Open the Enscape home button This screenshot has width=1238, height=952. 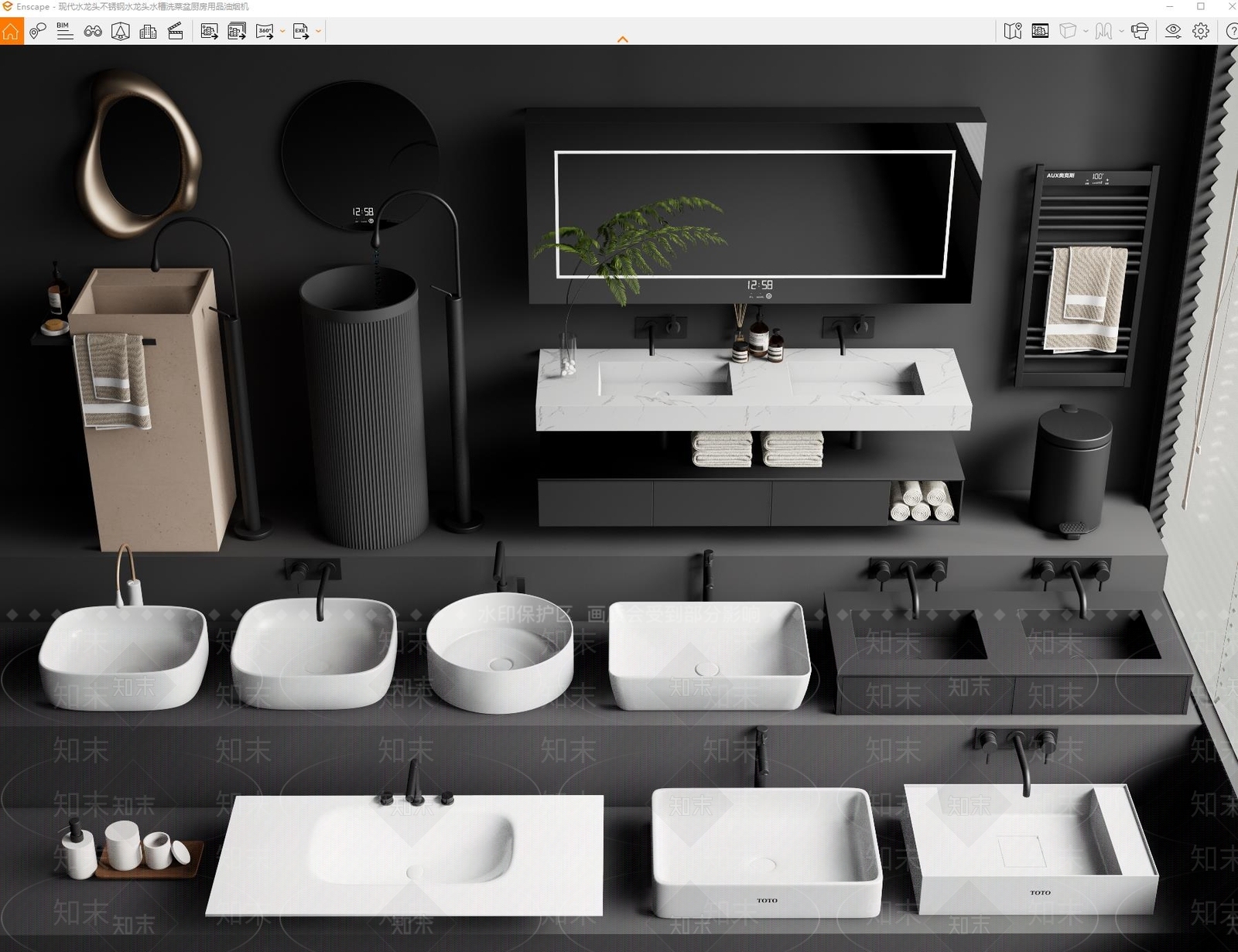tap(11, 31)
